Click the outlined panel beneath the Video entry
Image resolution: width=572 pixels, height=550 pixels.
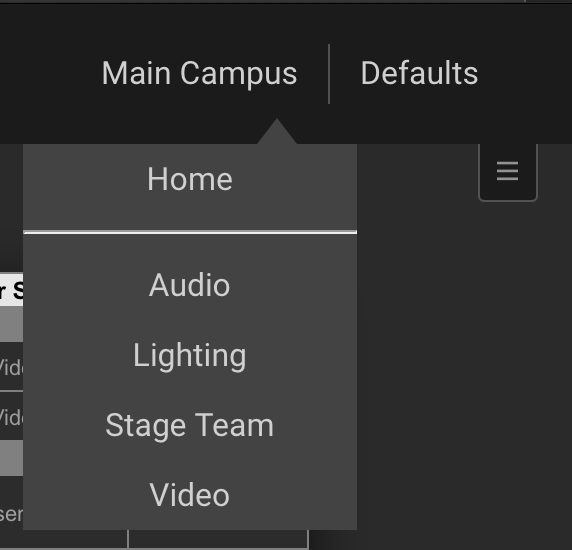pyautogui.click(x=218, y=538)
